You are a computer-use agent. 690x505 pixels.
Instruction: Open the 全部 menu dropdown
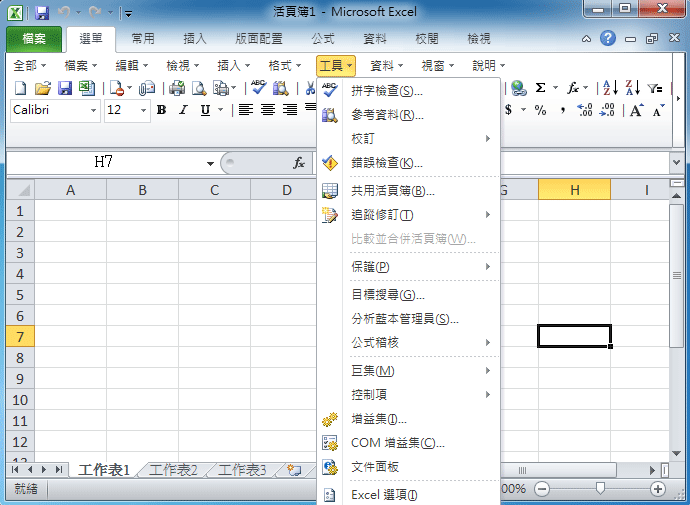[x=29, y=66]
